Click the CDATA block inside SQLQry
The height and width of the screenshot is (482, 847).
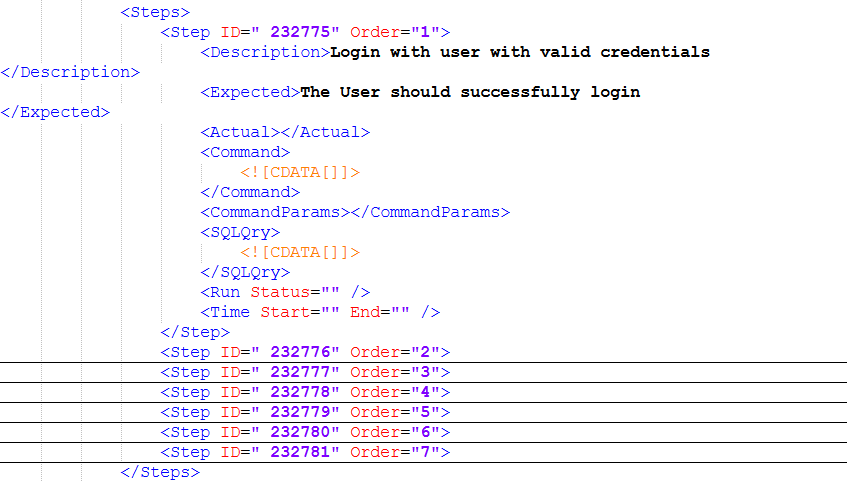tap(299, 252)
